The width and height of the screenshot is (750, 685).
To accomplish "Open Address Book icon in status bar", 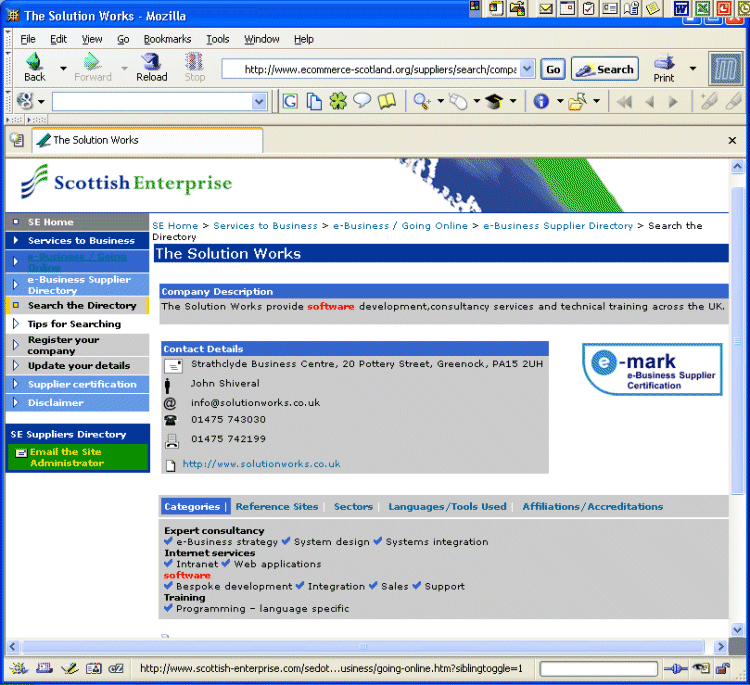I will click(93, 668).
